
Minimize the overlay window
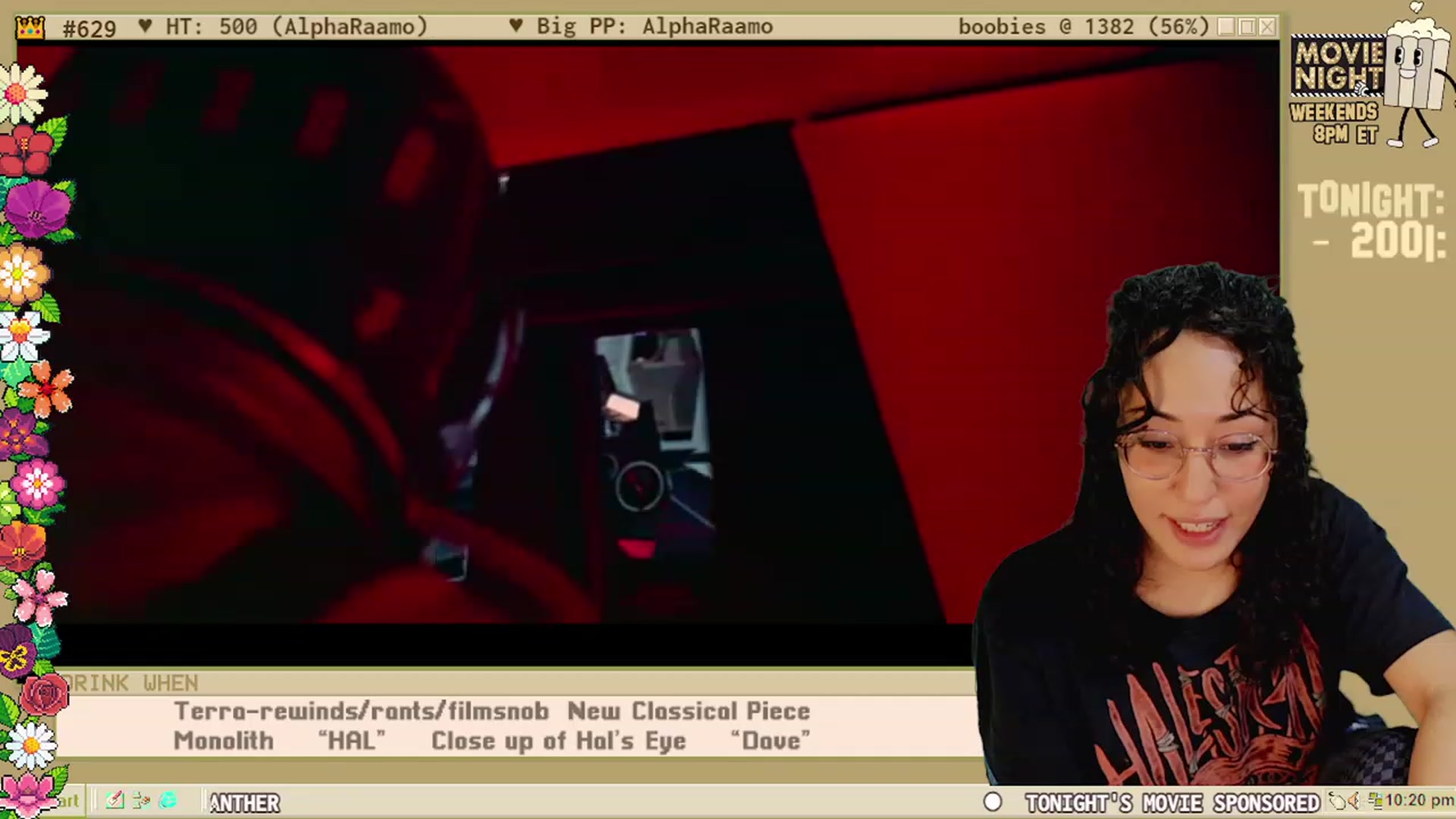pos(1226,27)
